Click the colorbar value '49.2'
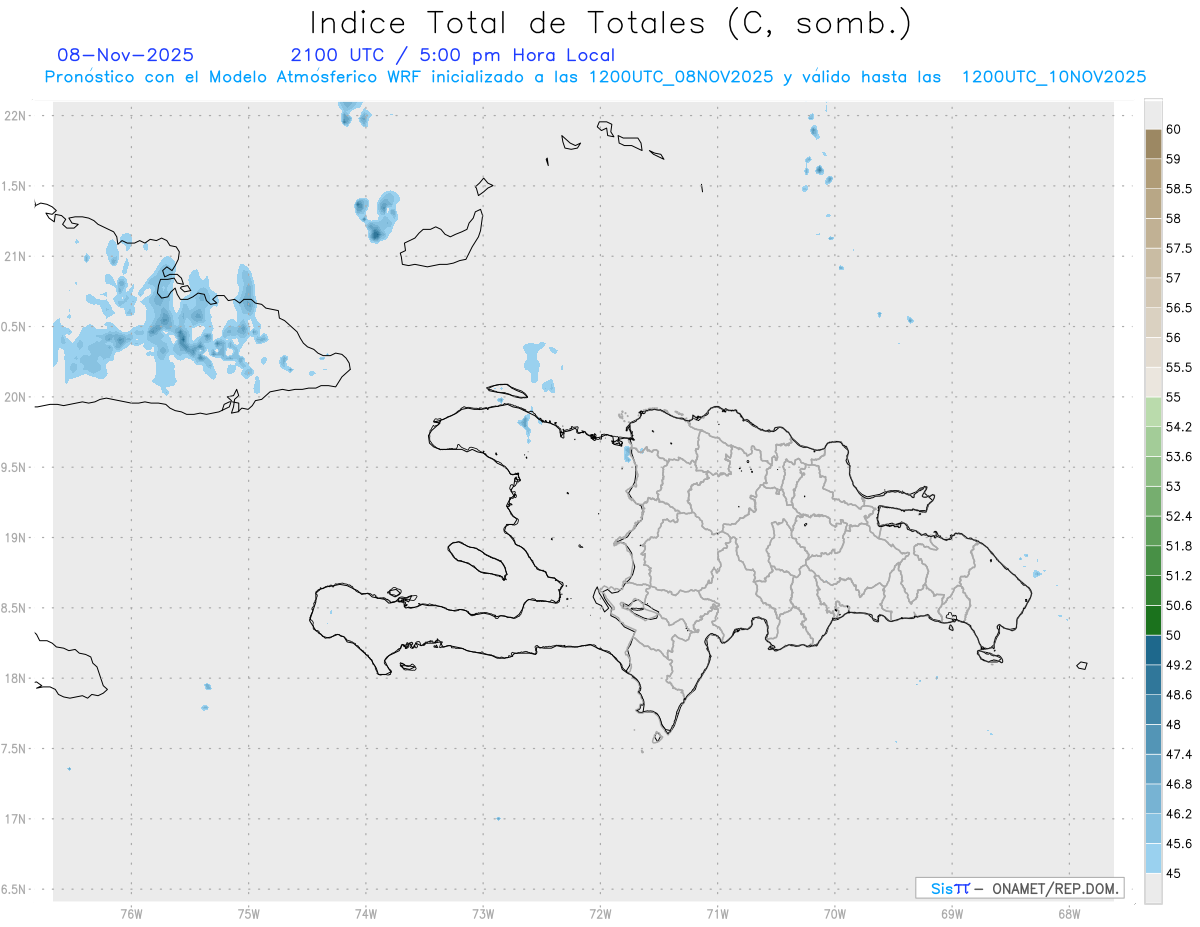The height and width of the screenshot is (927, 1200). 1179,665
